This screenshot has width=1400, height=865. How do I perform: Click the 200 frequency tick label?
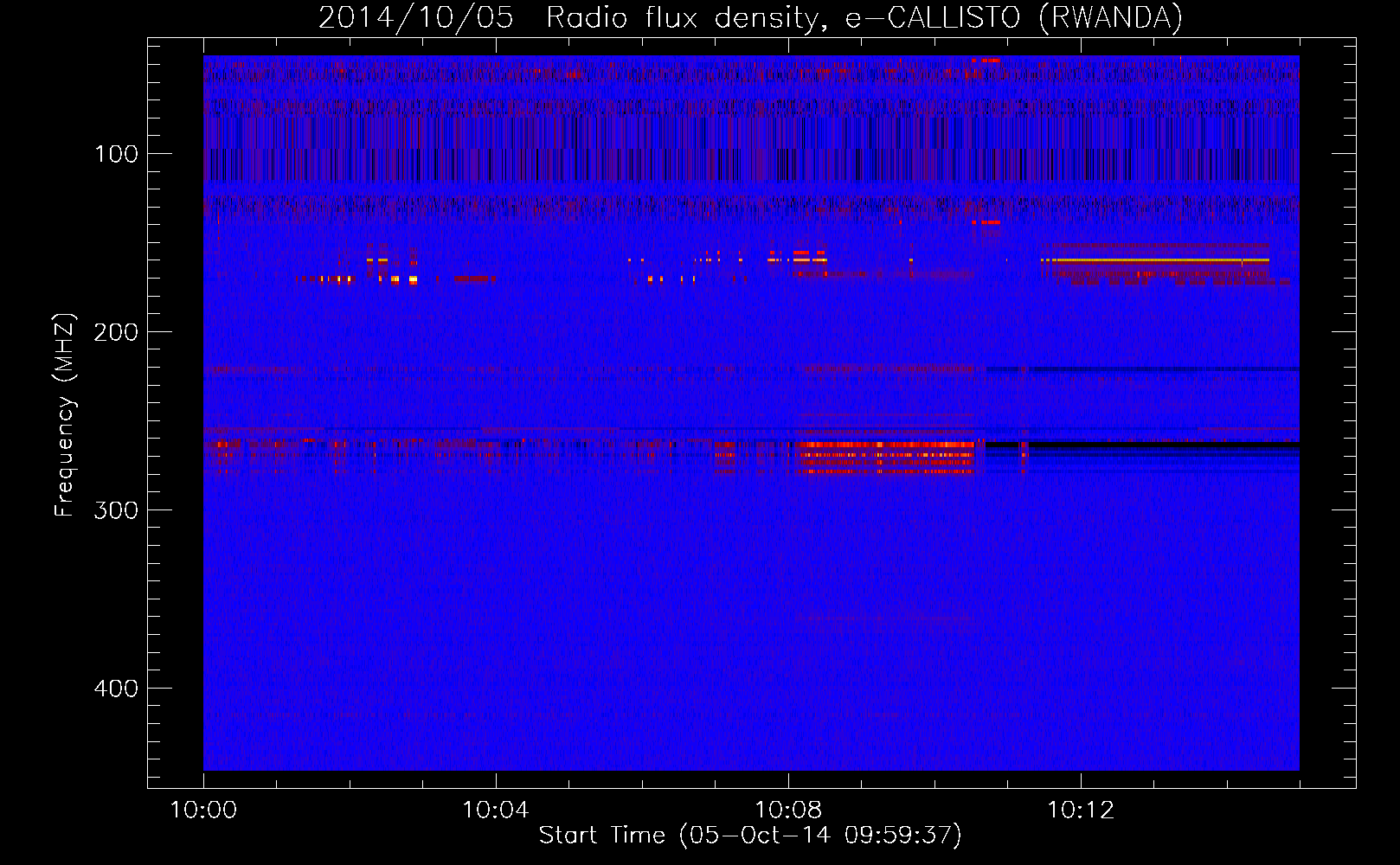pyautogui.click(x=117, y=332)
